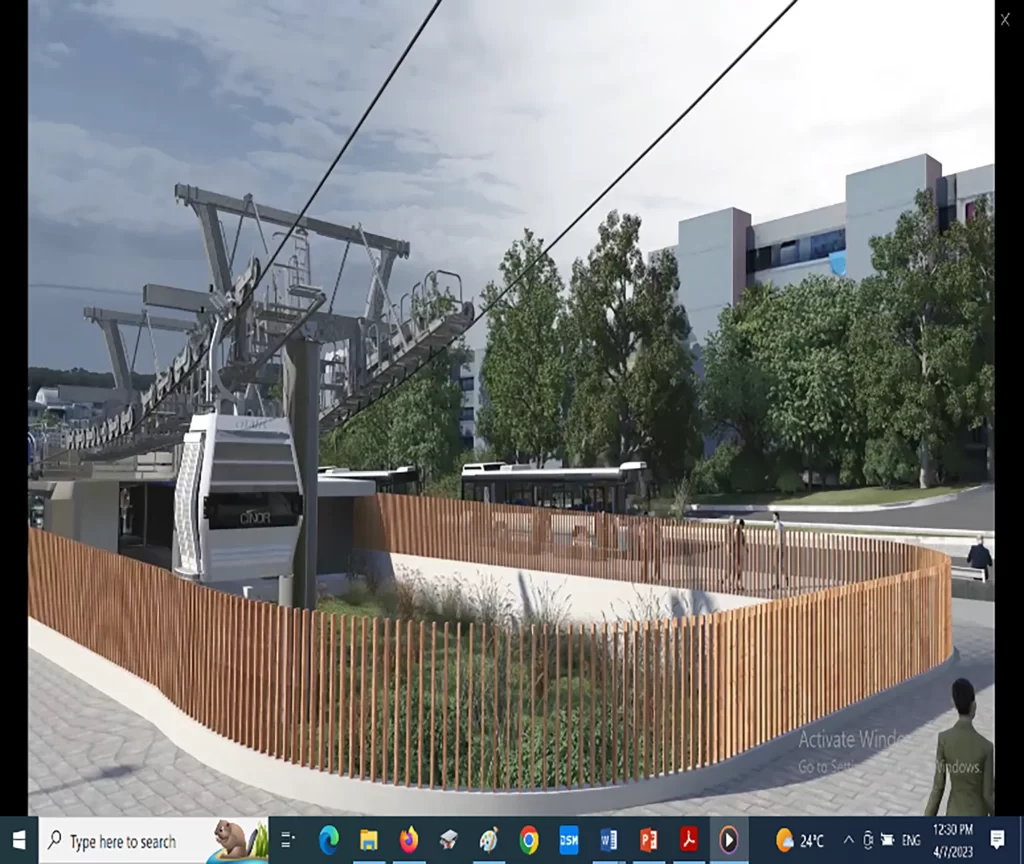Image resolution: width=1024 pixels, height=864 pixels.
Task: Select the active media player taskbar icon
Action: point(728,840)
